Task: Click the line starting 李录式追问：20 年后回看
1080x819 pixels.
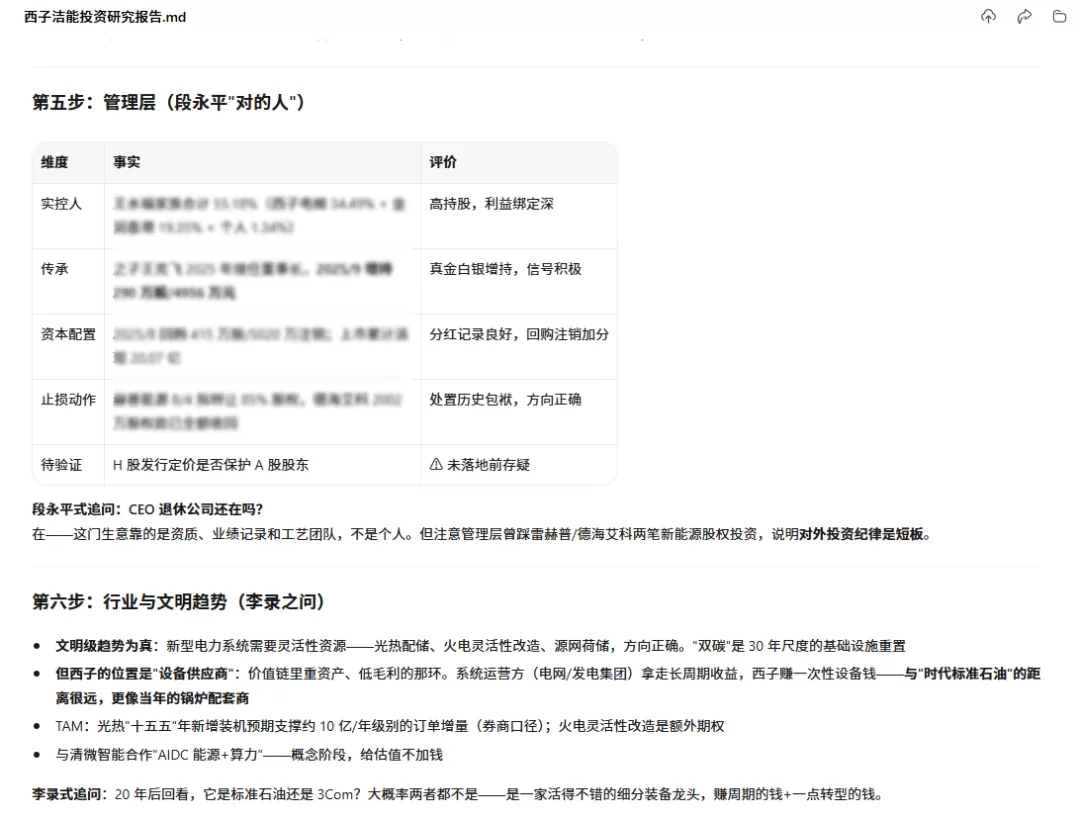Action: 457,795
